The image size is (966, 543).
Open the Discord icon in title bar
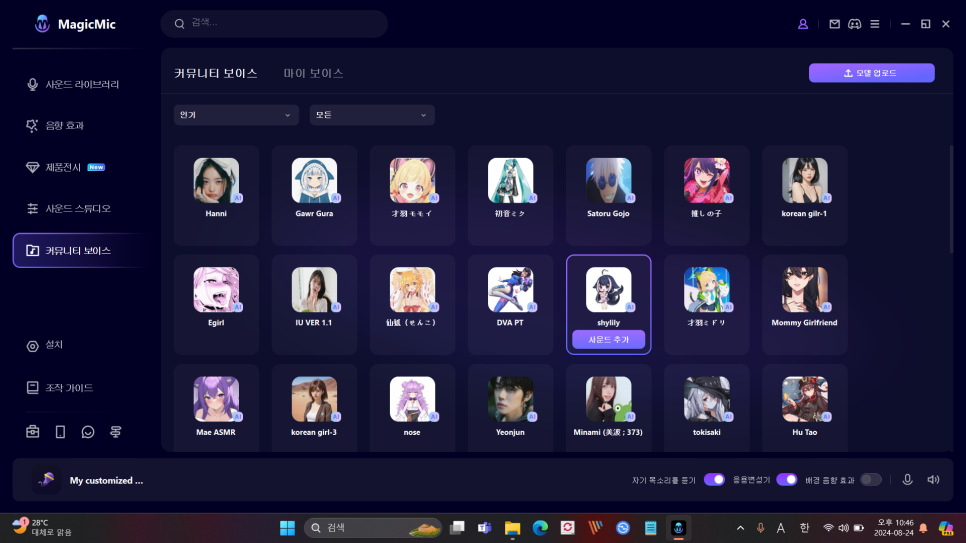854,24
